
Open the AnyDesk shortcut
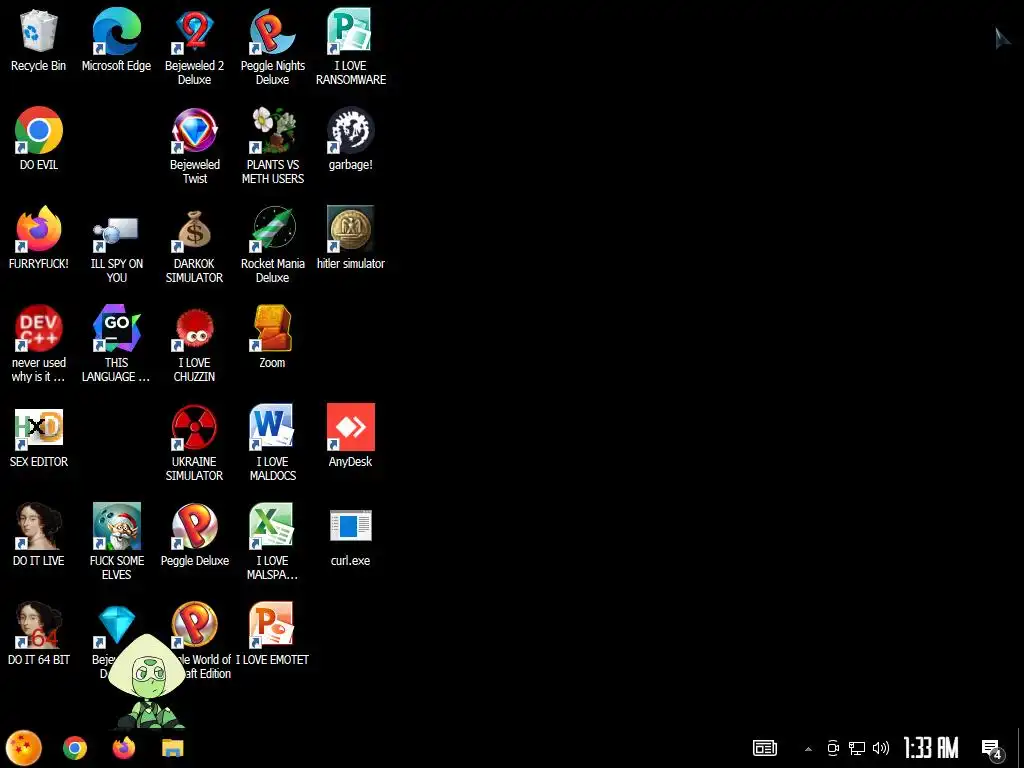[351, 436]
